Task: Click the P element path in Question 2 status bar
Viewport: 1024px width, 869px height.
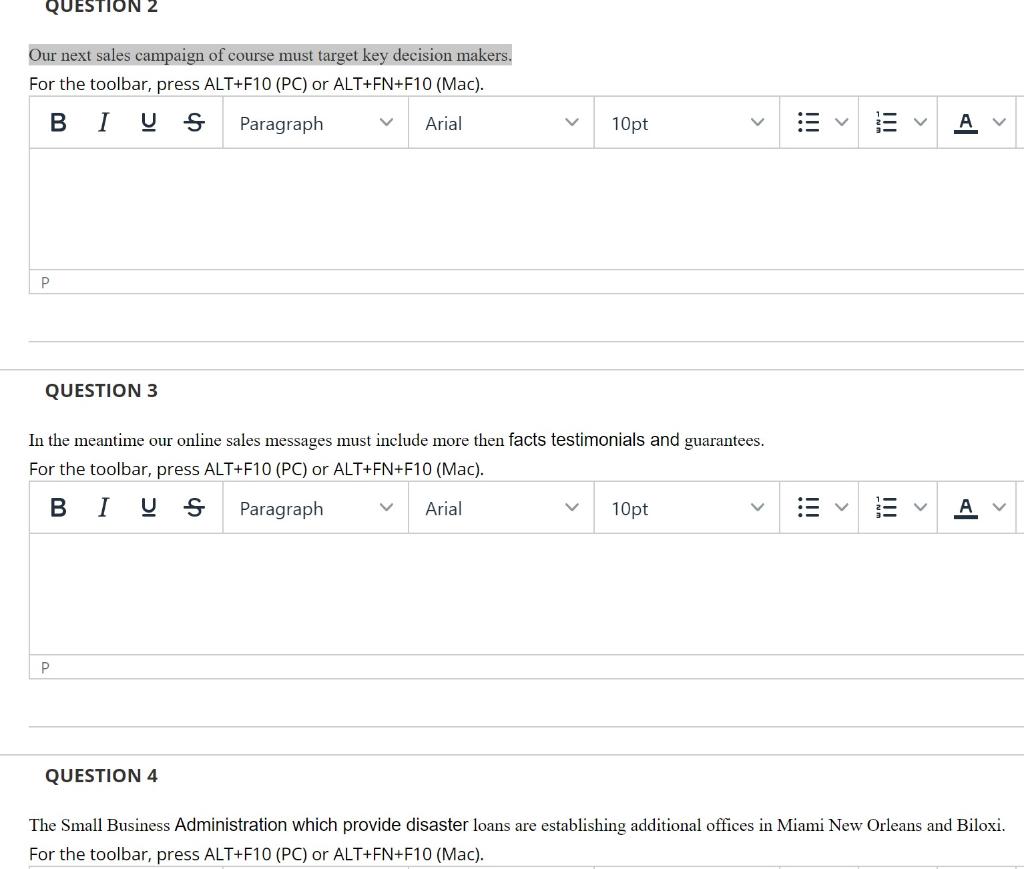Action: [45, 283]
